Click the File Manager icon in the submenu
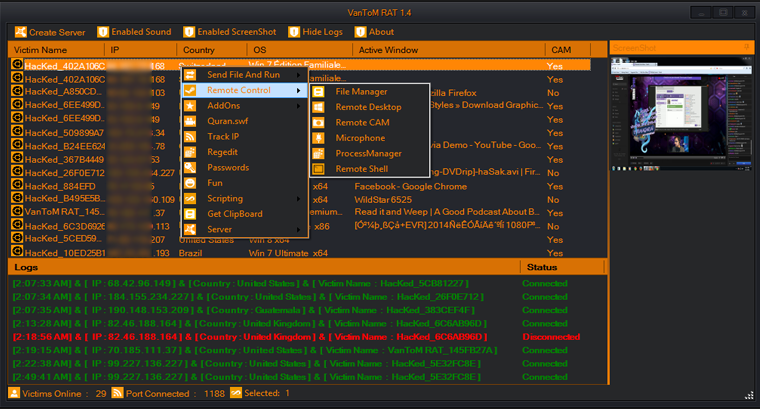 tap(318, 92)
